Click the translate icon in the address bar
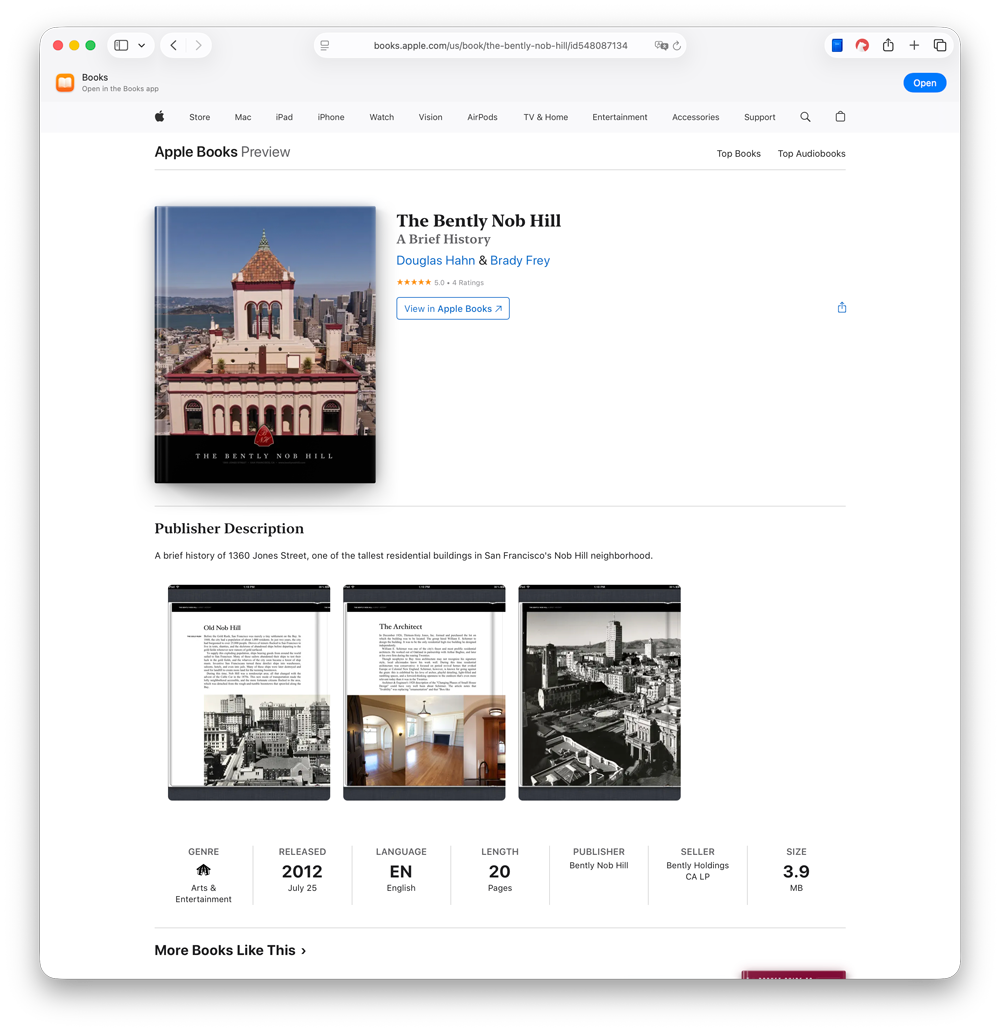 pyautogui.click(x=660, y=46)
